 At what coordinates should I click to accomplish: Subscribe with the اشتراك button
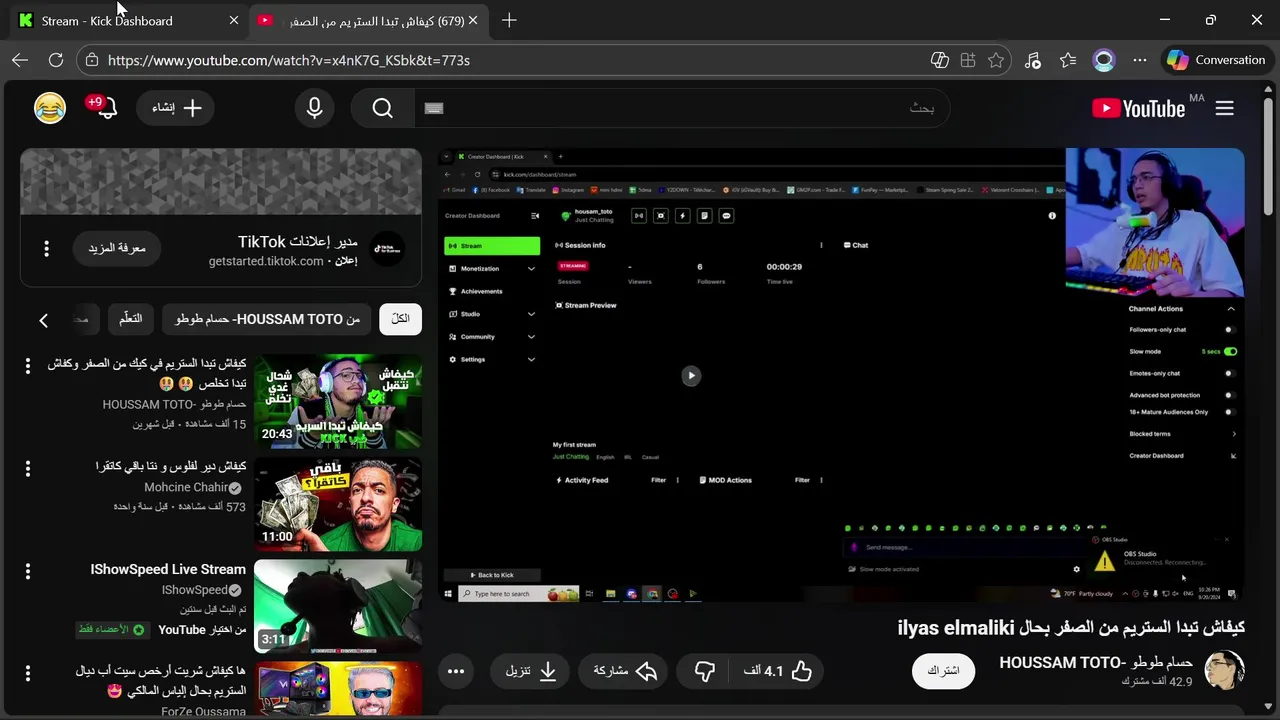pos(943,670)
